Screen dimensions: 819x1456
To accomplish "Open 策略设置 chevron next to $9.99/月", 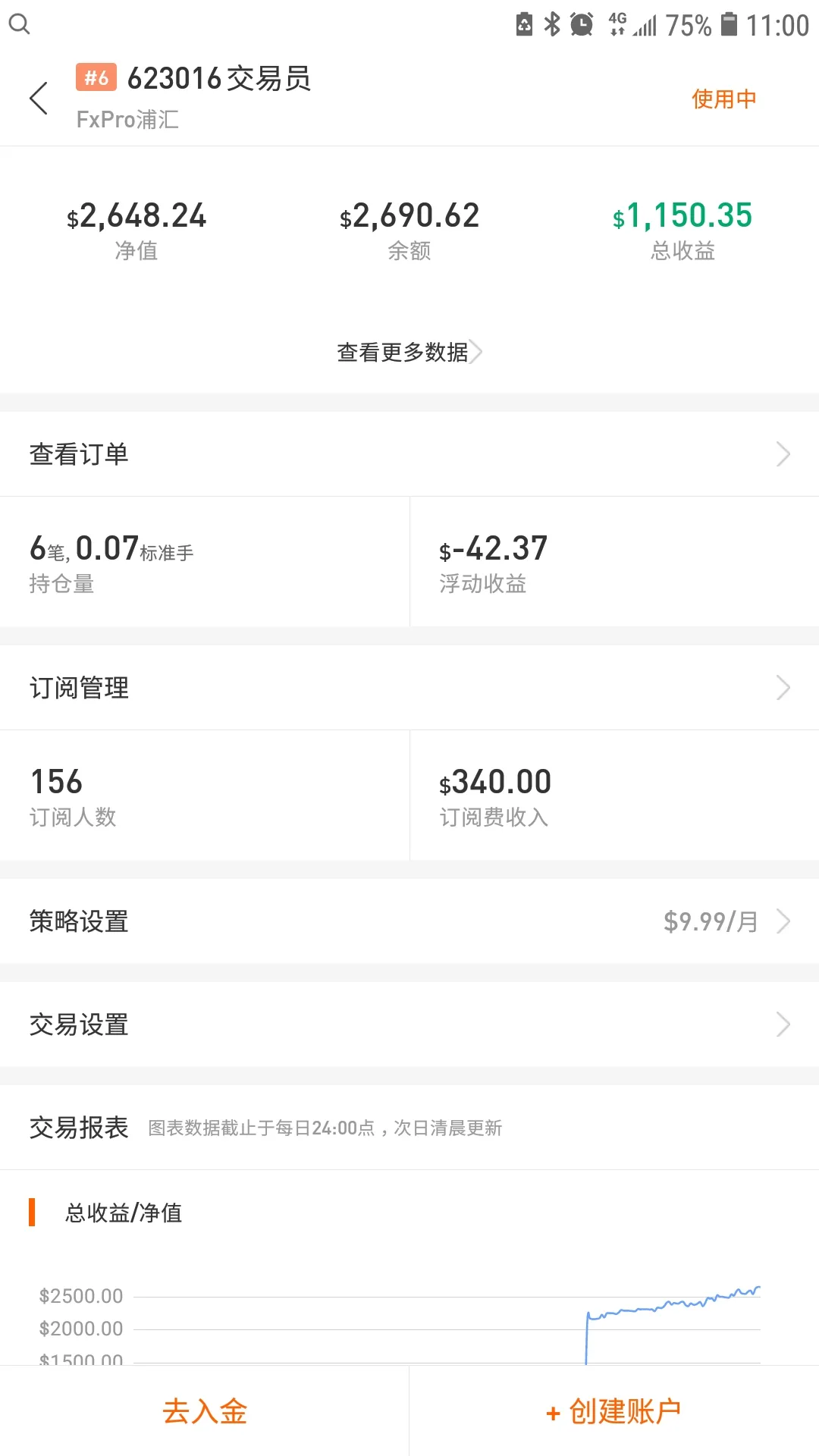I will (783, 921).
